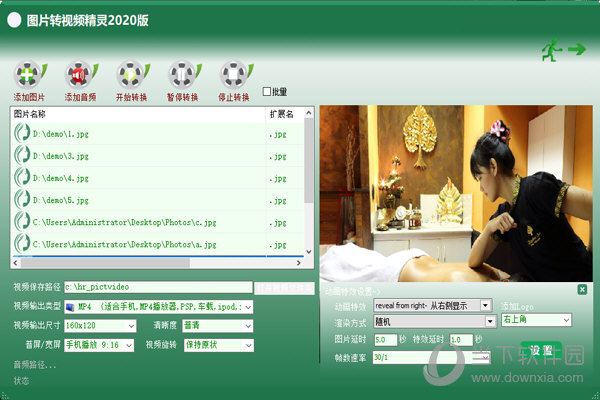Click the leaf icon beside Photos\c.jpg
Screen dimensions: 600x400
(22, 222)
